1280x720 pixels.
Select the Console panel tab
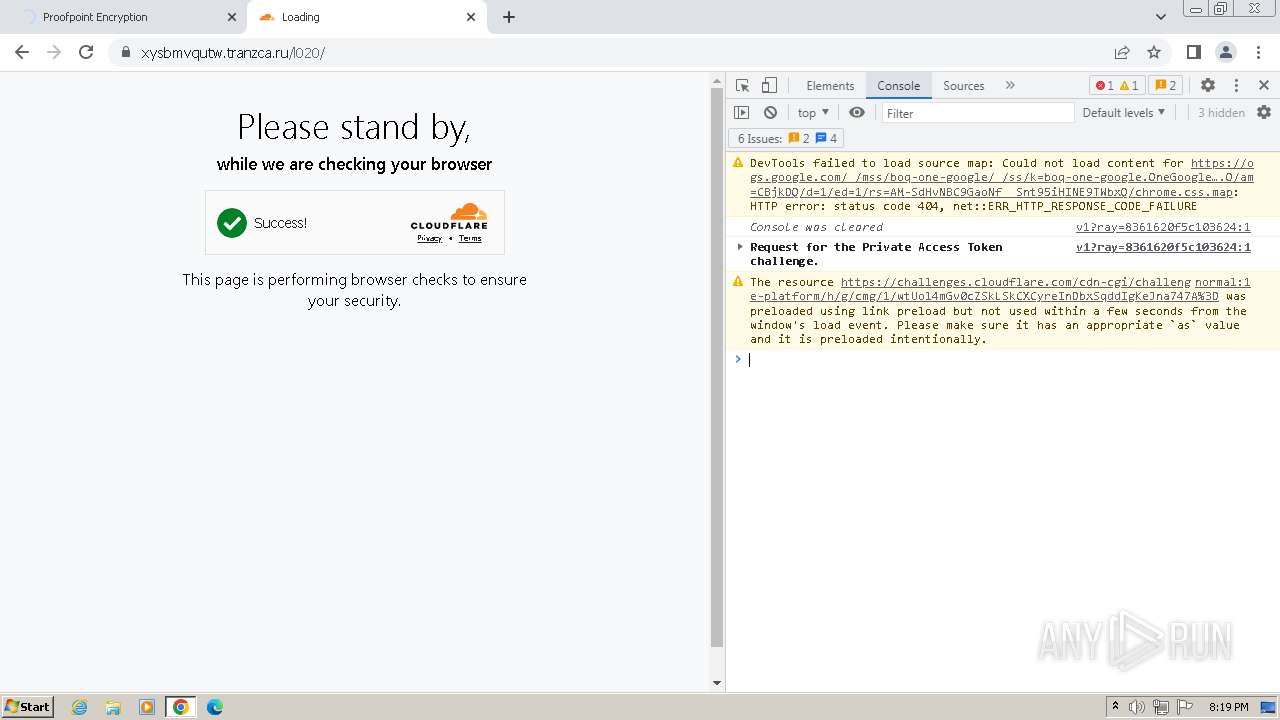pos(898,86)
